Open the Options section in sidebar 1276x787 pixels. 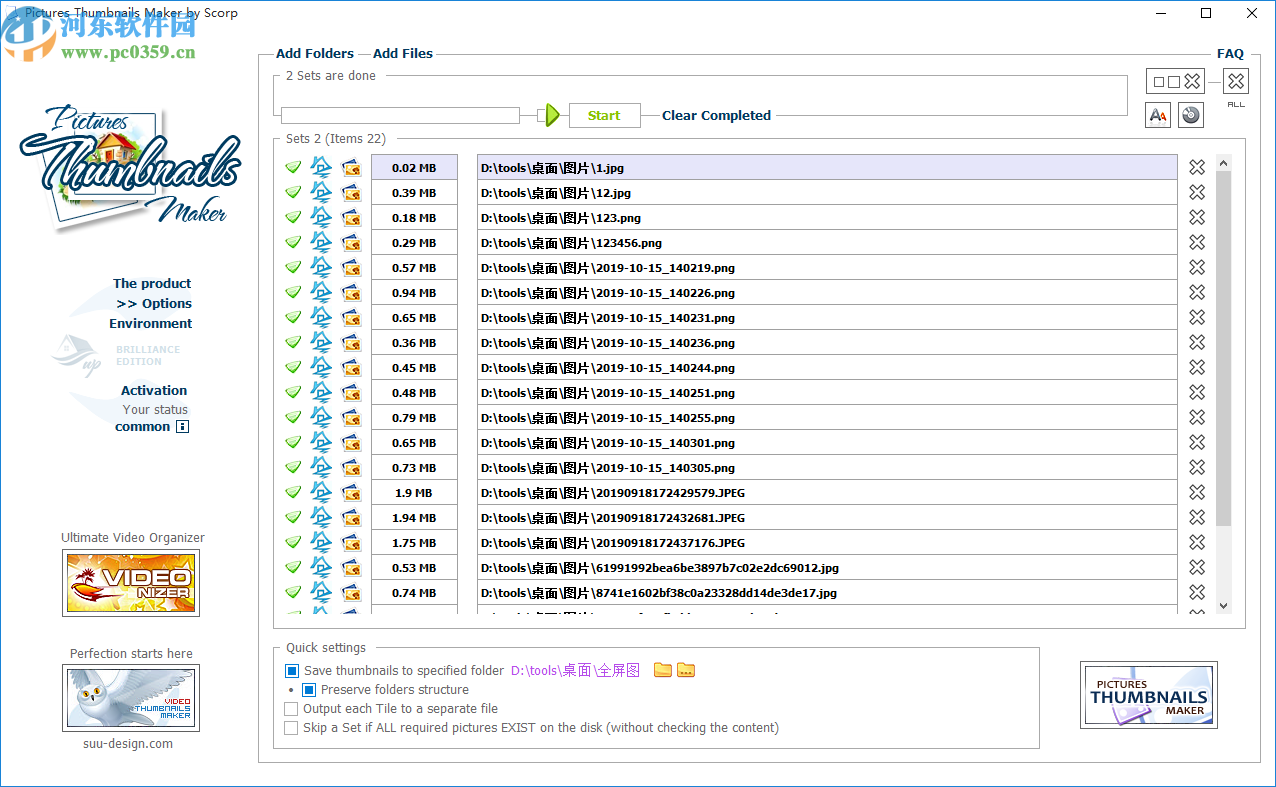coord(154,304)
